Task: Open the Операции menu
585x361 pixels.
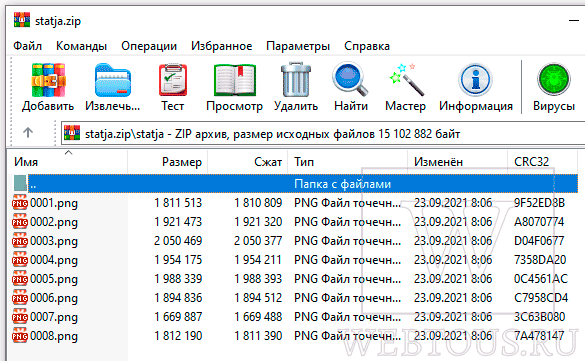Action: pos(149,46)
